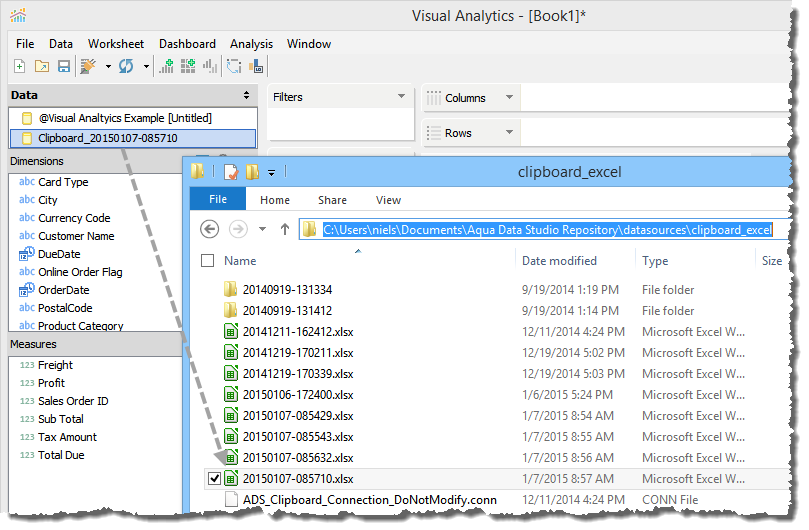
Task: Click the new worksheet bar chart icon
Action: pos(166,66)
